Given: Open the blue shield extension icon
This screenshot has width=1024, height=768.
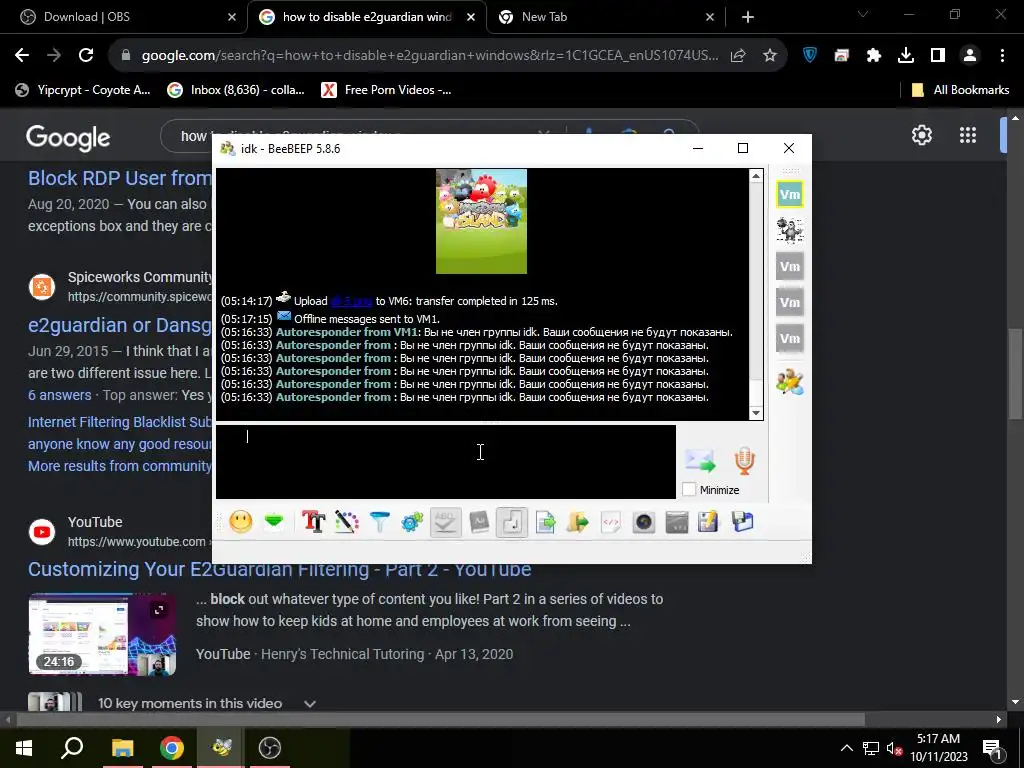Looking at the screenshot, I should (810, 56).
